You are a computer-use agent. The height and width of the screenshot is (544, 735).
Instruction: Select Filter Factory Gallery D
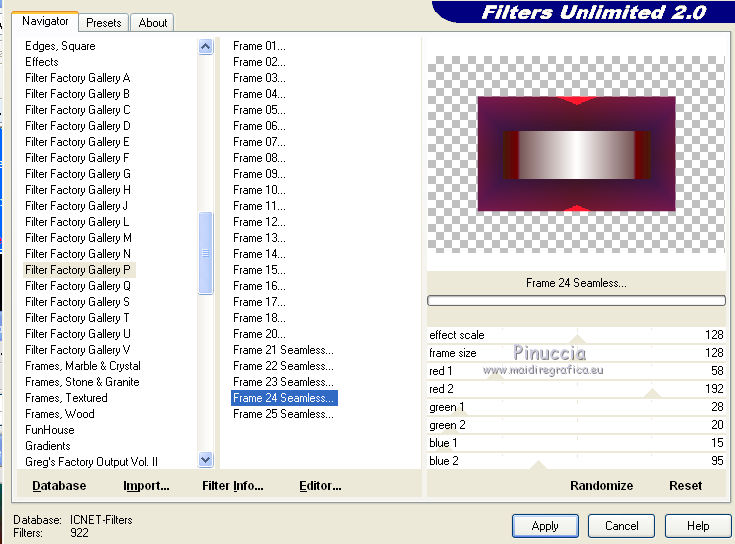(x=78, y=126)
